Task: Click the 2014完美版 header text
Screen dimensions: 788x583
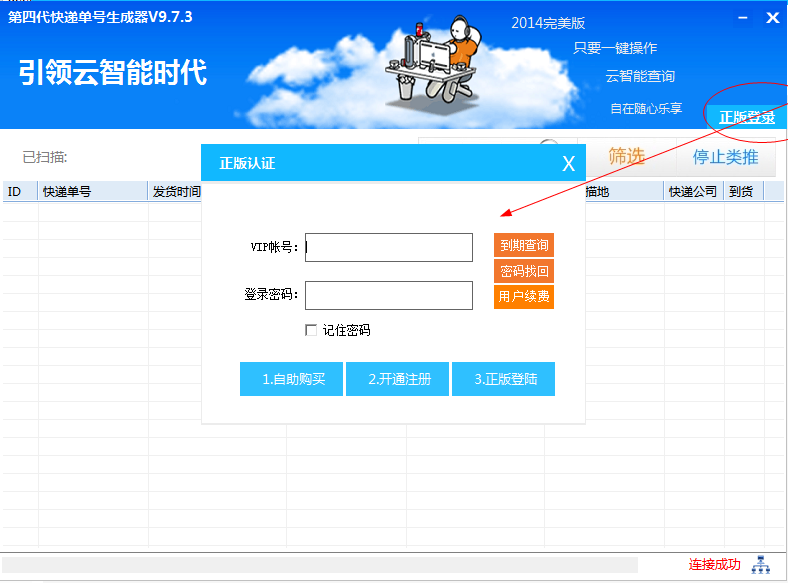Action: click(548, 23)
